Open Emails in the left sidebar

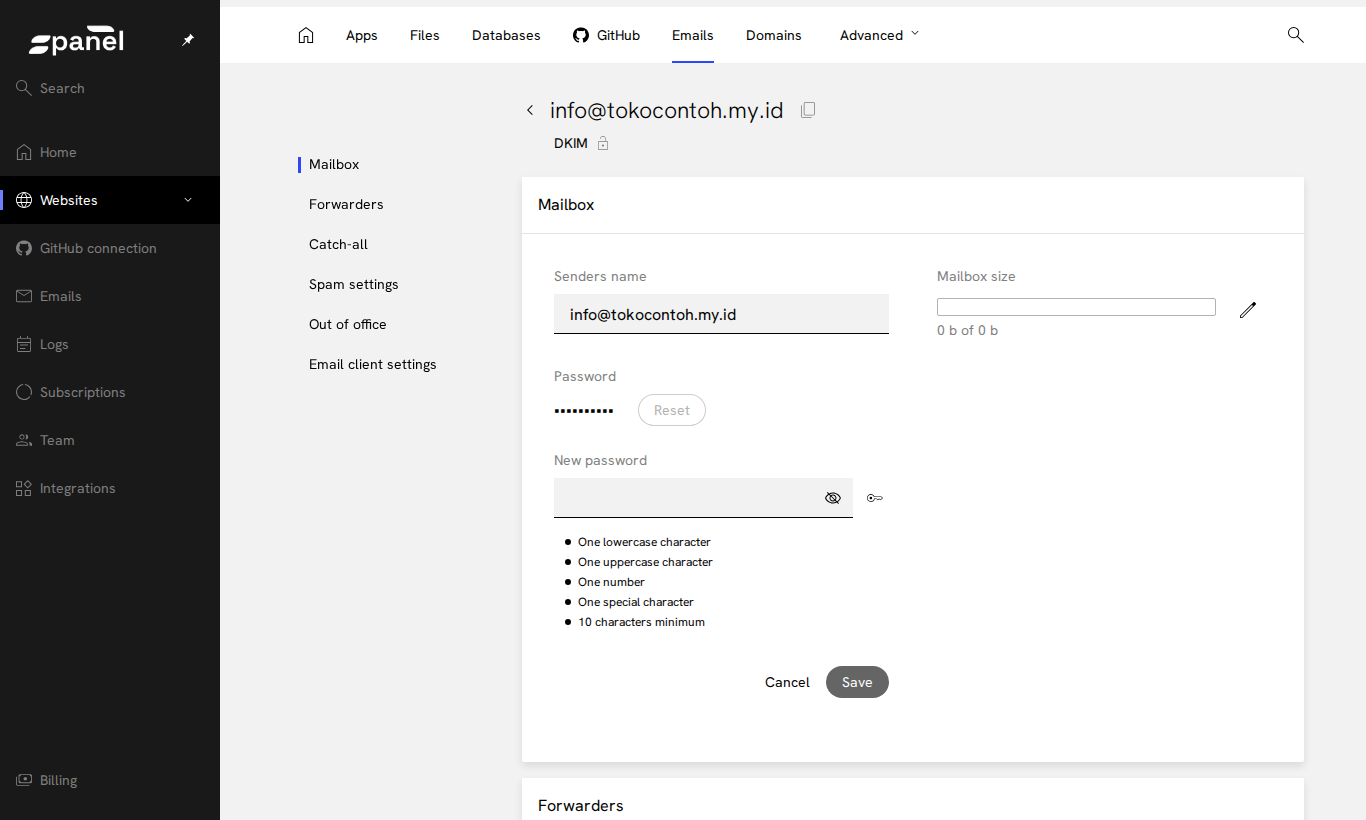[x=110, y=296]
